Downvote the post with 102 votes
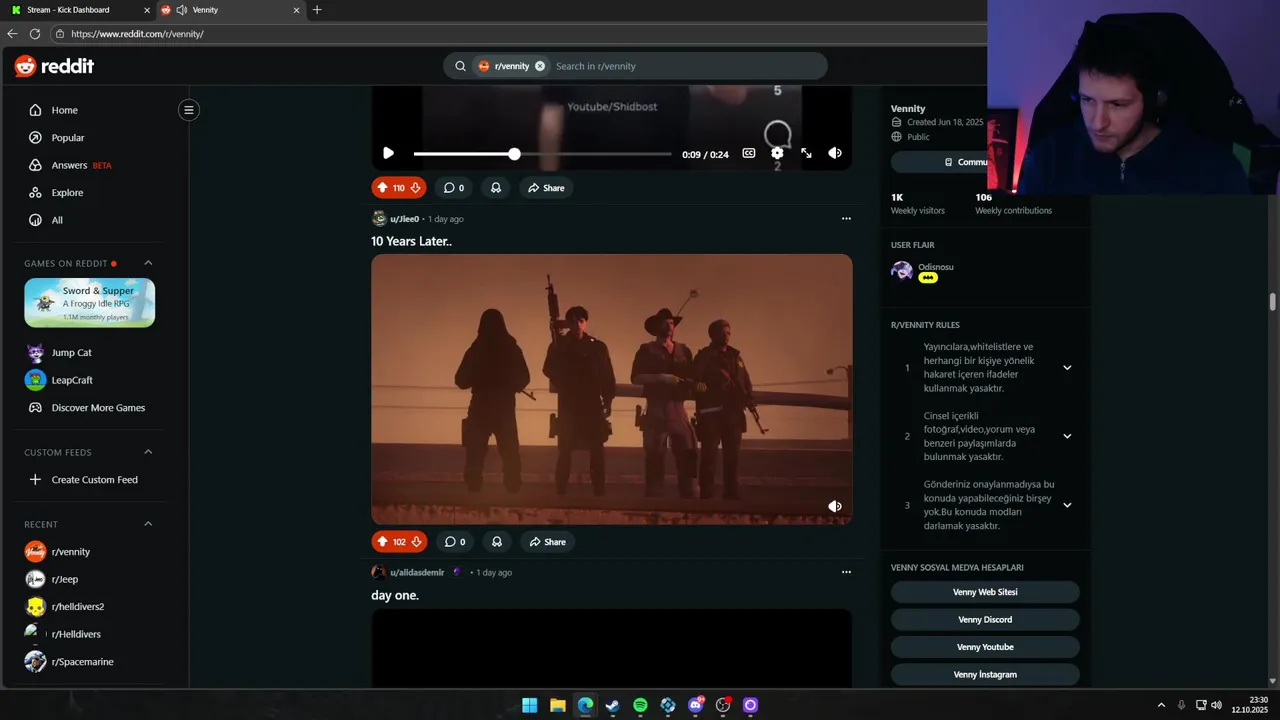 click(417, 542)
